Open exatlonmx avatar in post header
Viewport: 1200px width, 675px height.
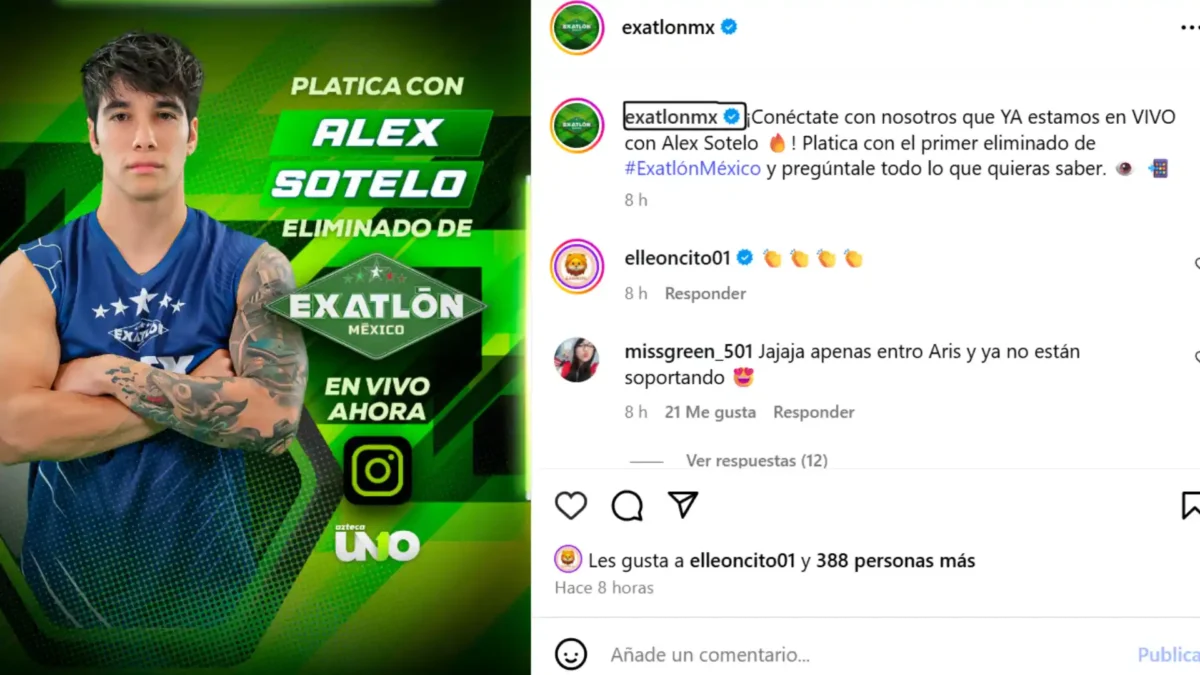(577, 28)
